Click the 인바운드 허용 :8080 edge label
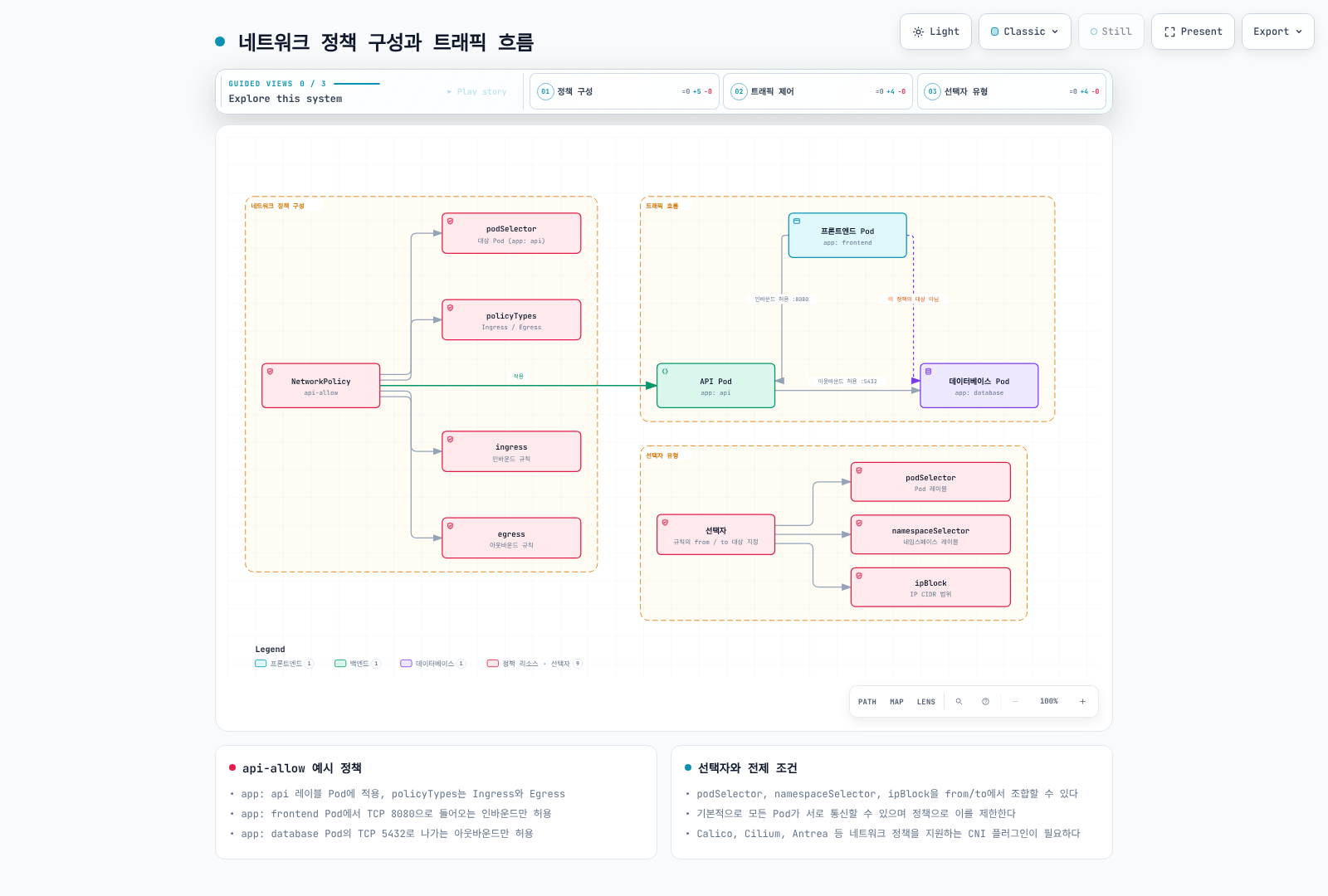1328x896 pixels. pos(781,299)
